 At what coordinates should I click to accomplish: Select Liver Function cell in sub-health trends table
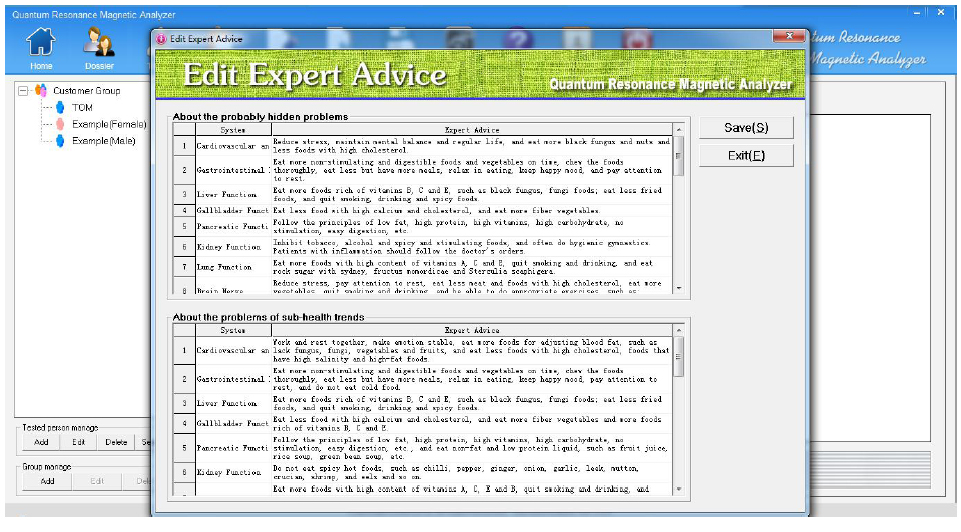(233, 404)
